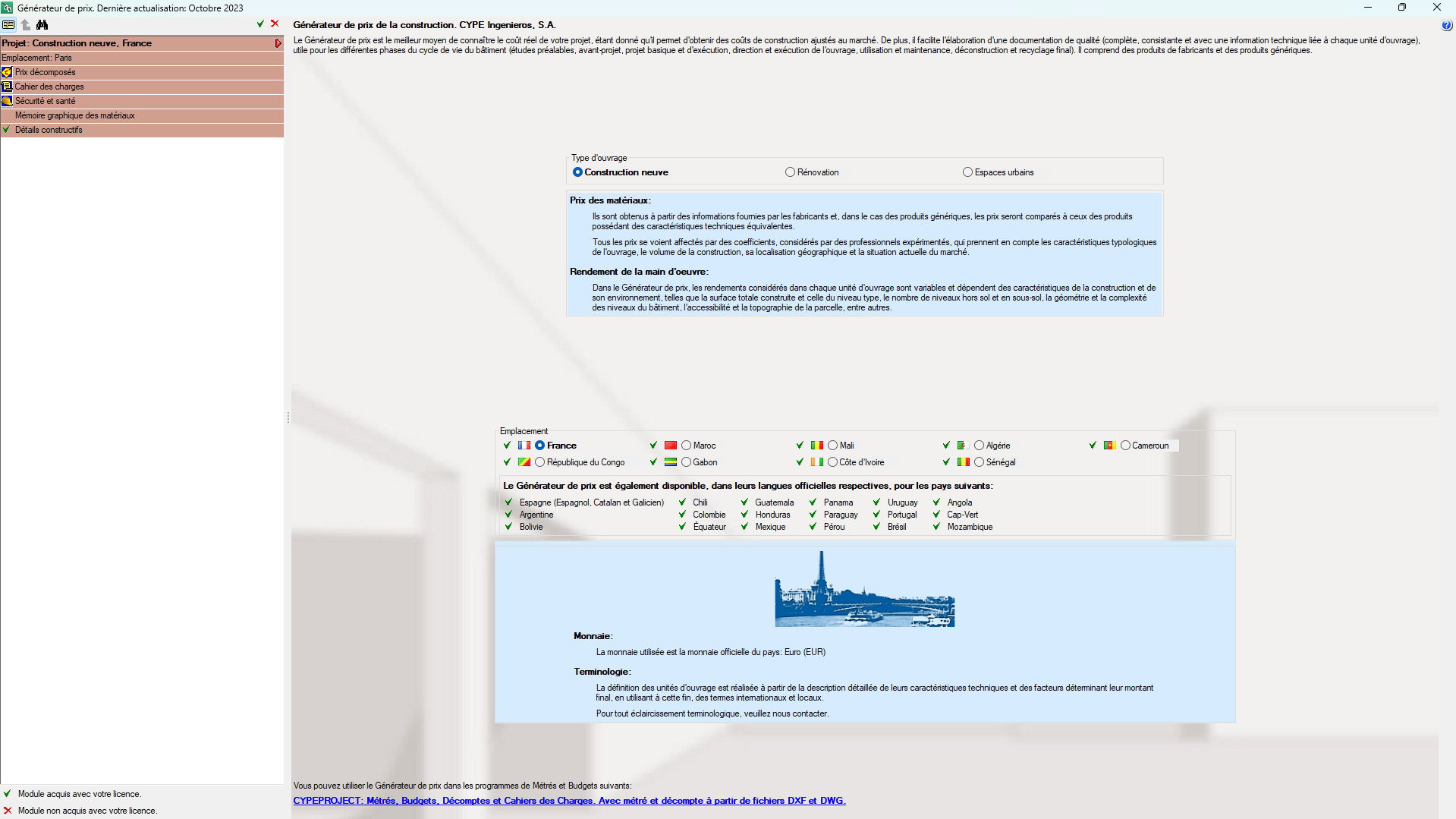The image size is (1456, 819).
Task: Click the French flag icon
Action: click(524, 446)
